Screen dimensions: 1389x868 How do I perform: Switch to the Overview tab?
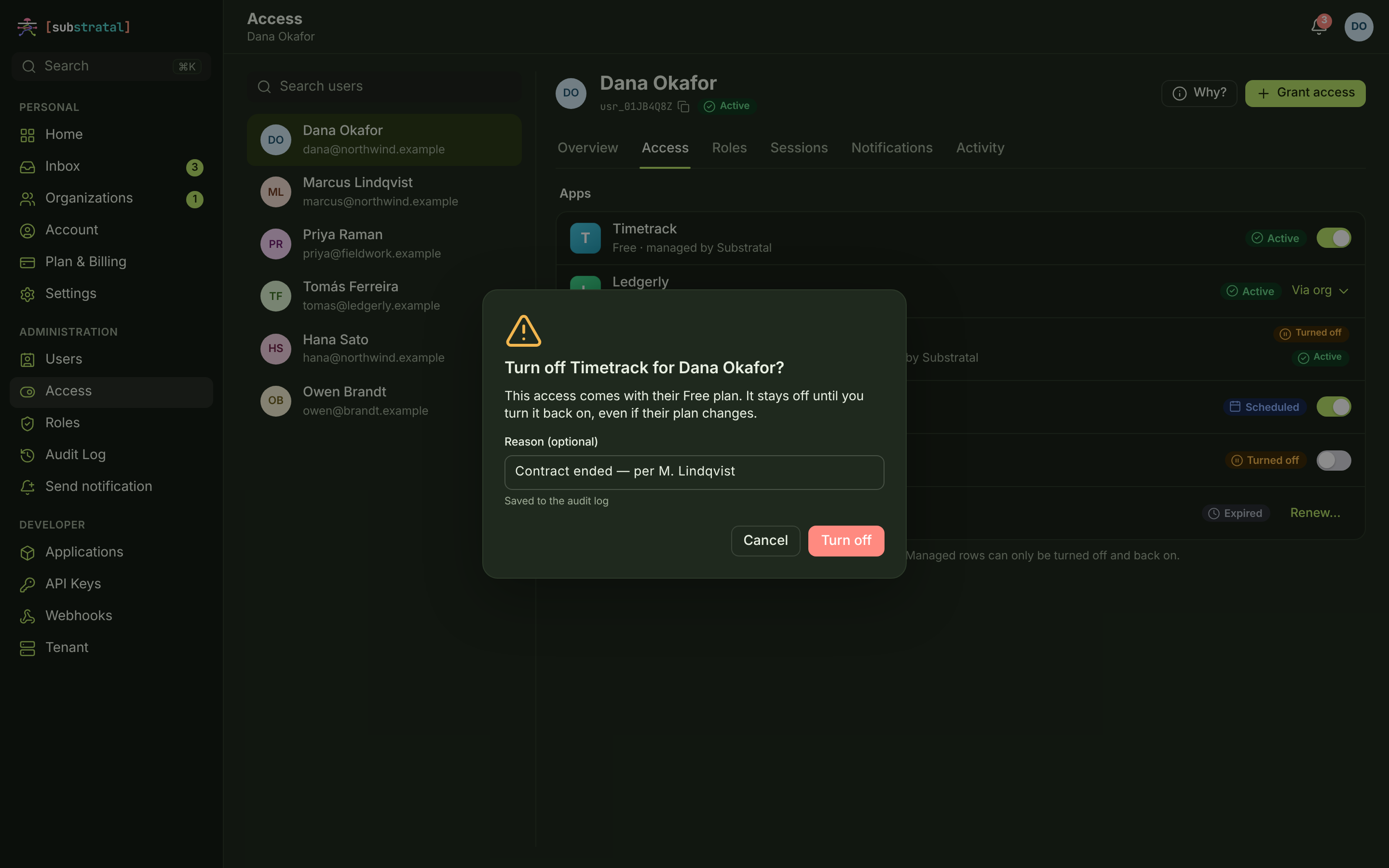click(588, 148)
